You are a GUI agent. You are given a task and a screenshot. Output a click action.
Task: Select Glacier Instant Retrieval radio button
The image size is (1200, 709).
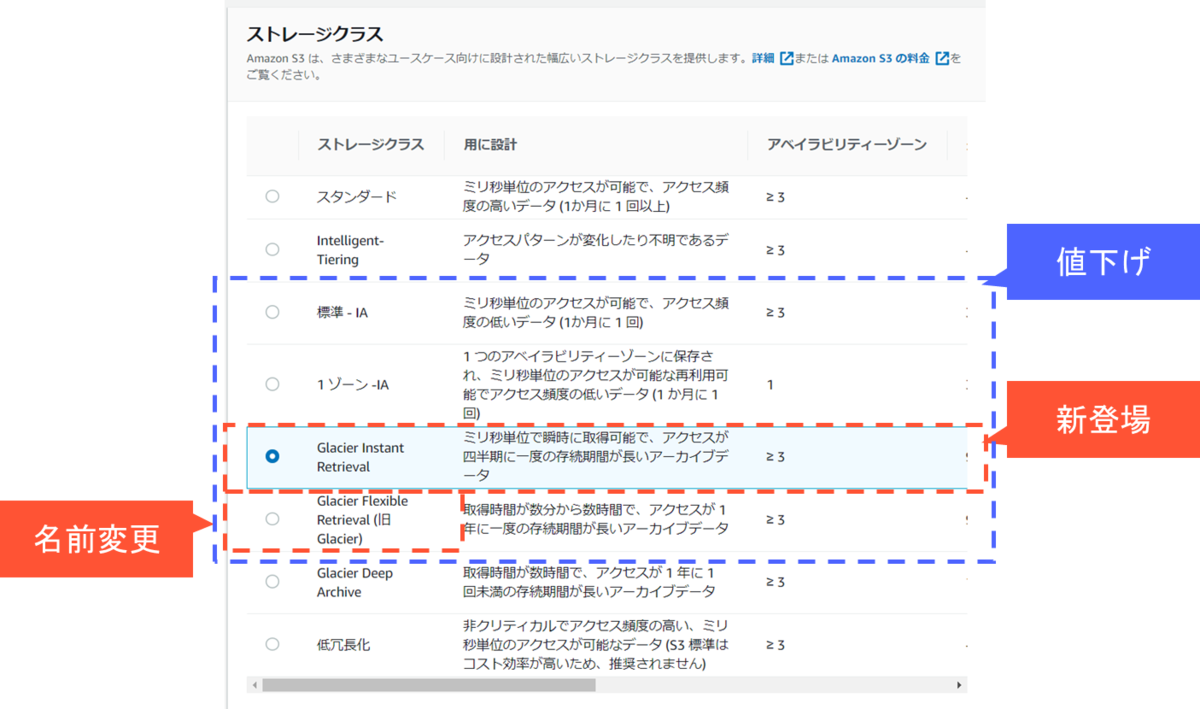272,456
